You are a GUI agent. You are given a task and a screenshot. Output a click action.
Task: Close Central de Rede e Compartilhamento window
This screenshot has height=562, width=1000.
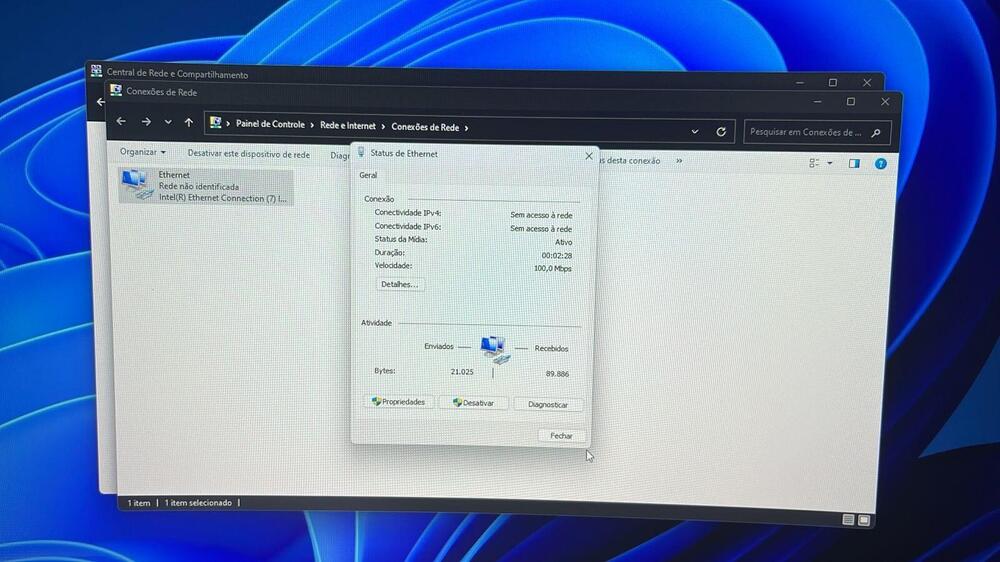[867, 83]
